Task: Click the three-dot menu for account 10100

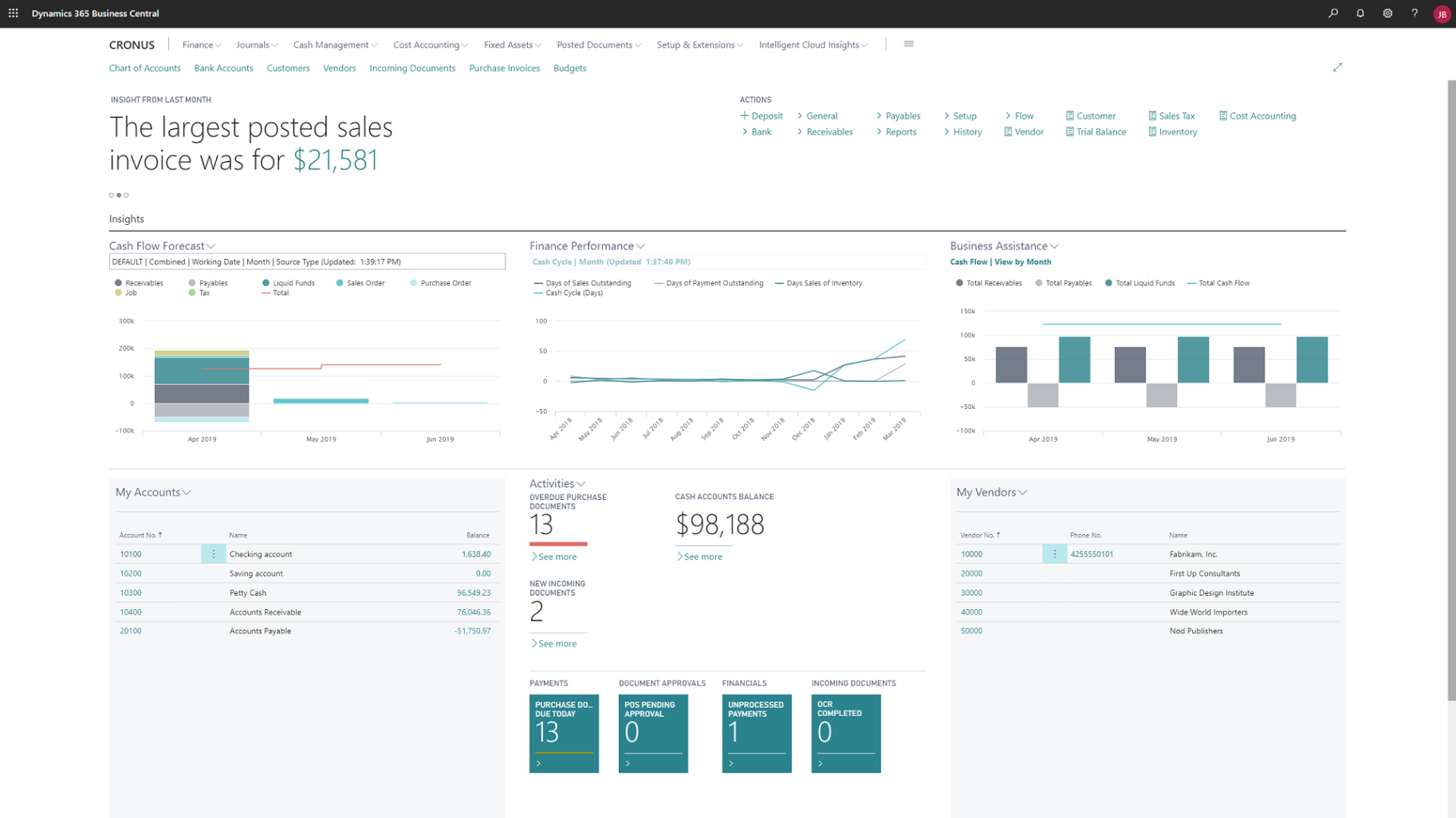Action: 213,554
